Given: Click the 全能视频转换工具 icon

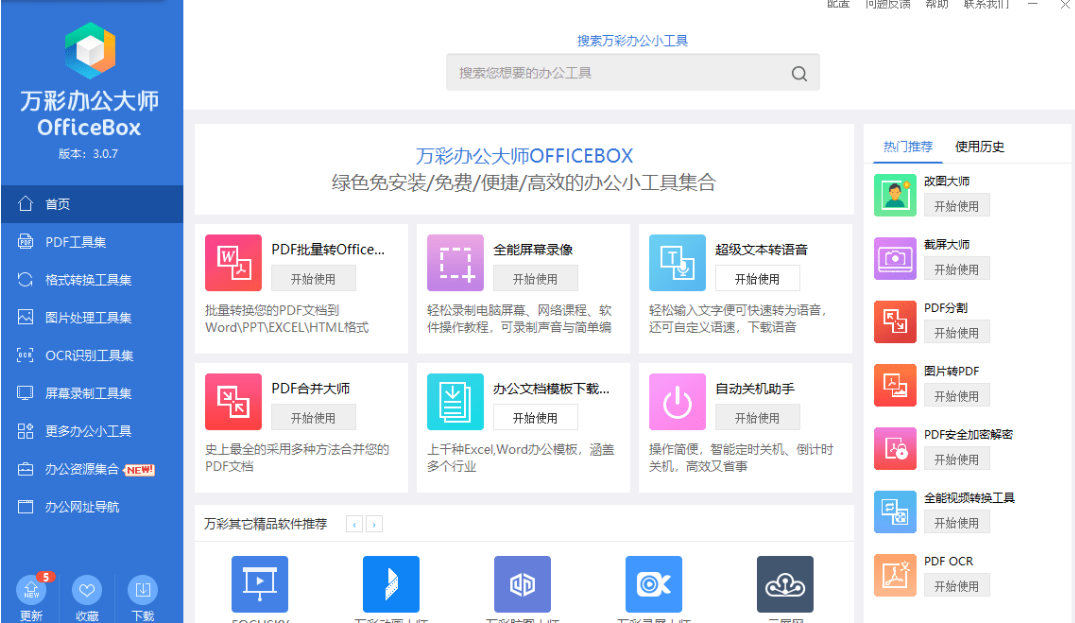Looking at the screenshot, I should [x=895, y=511].
